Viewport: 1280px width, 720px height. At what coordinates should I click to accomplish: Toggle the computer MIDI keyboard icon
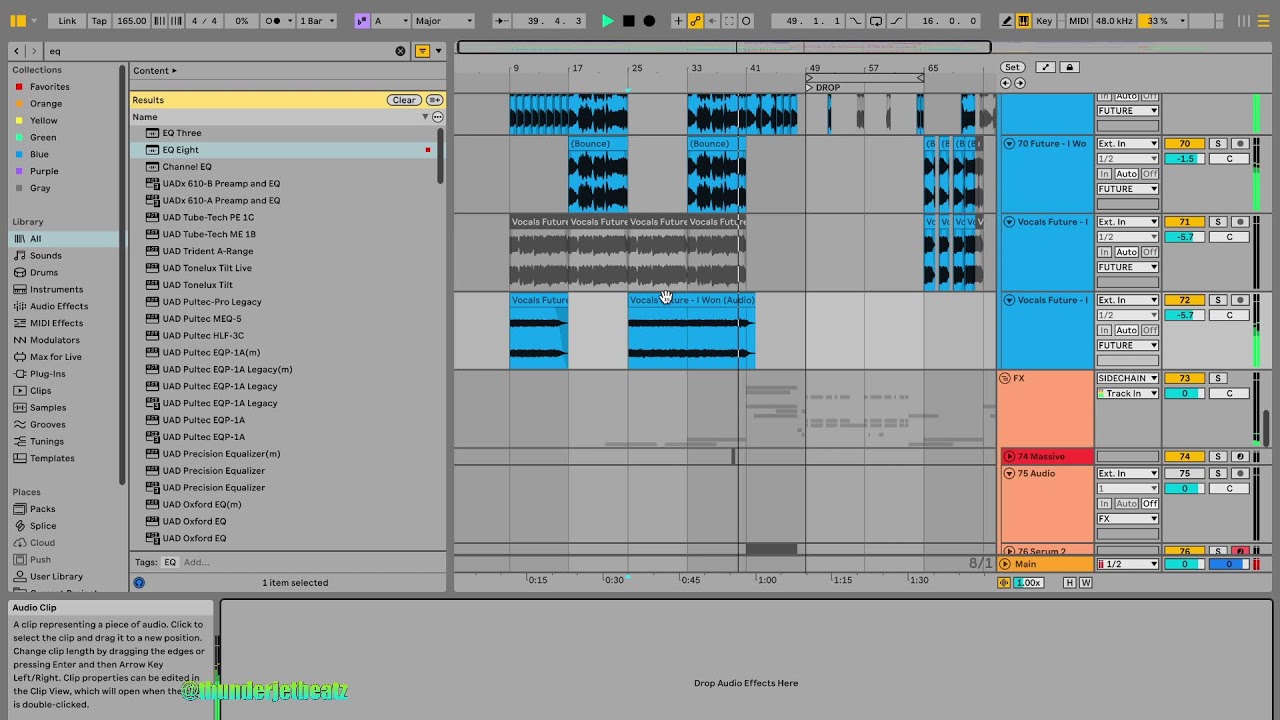pyautogui.click(x=1024, y=20)
